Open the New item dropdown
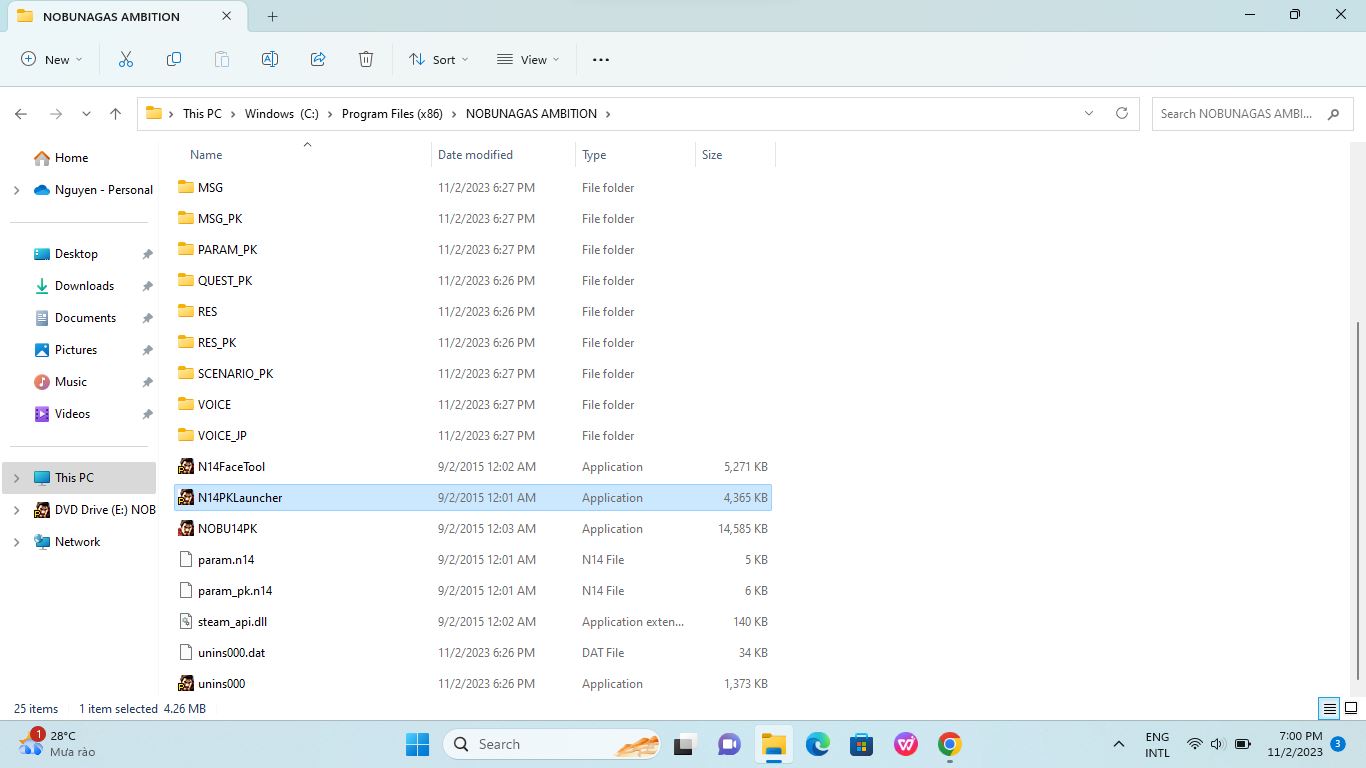 click(x=52, y=59)
